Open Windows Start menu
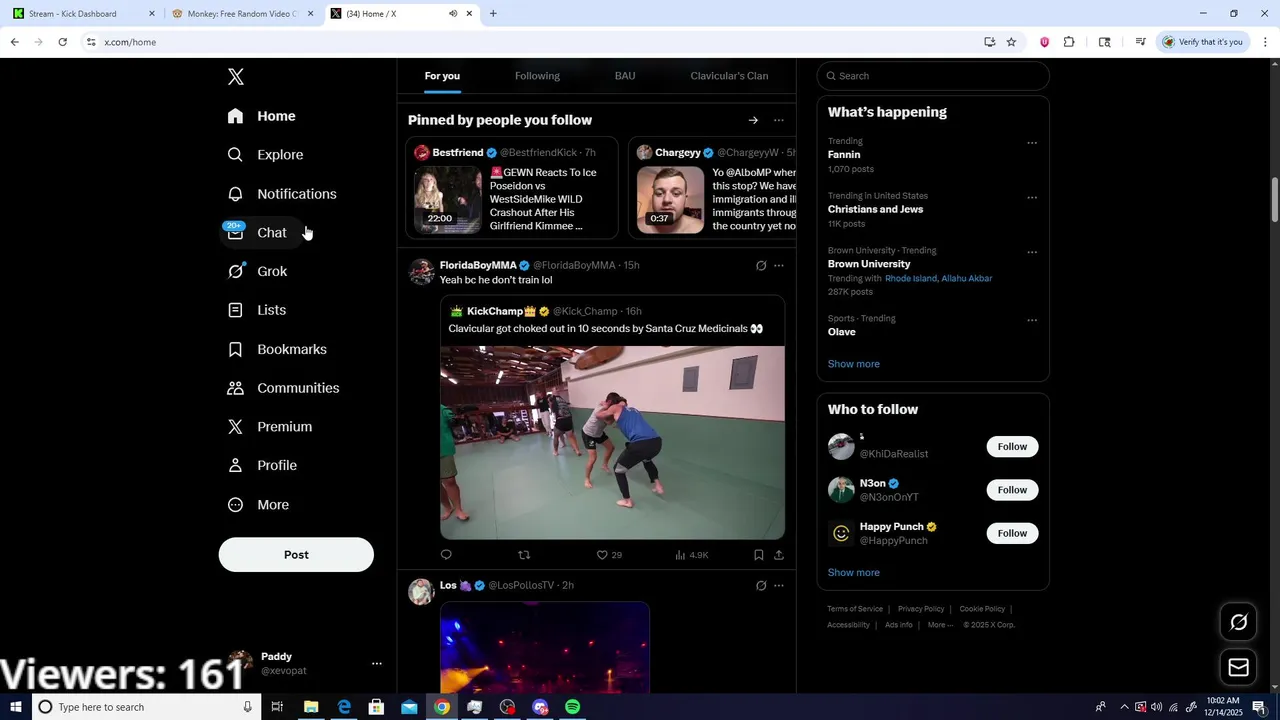 point(16,707)
